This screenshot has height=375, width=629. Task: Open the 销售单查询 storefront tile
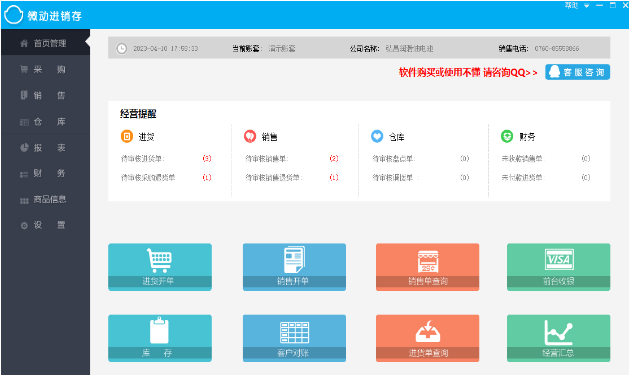point(427,267)
